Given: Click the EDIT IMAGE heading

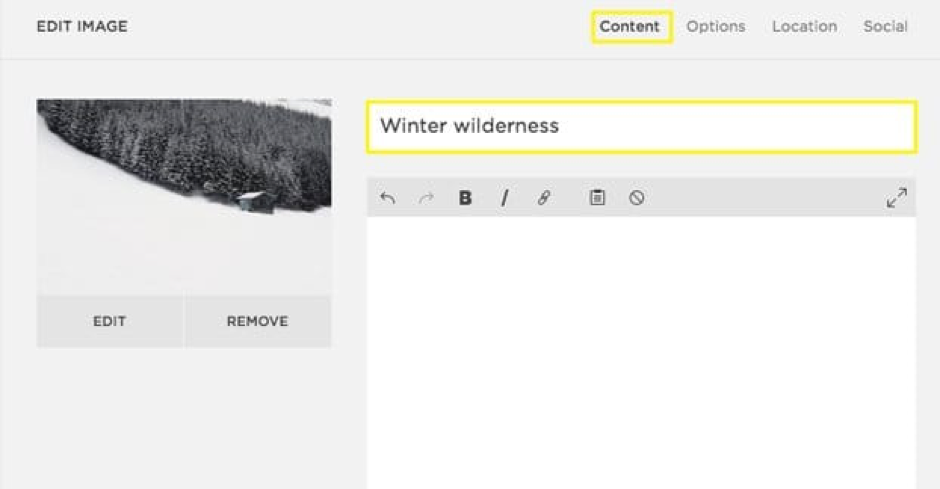Looking at the screenshot, I should 82,26.
